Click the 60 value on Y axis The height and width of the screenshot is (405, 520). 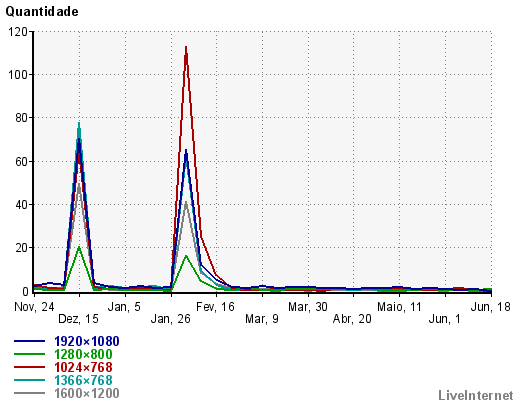click(x=22, y=162)
